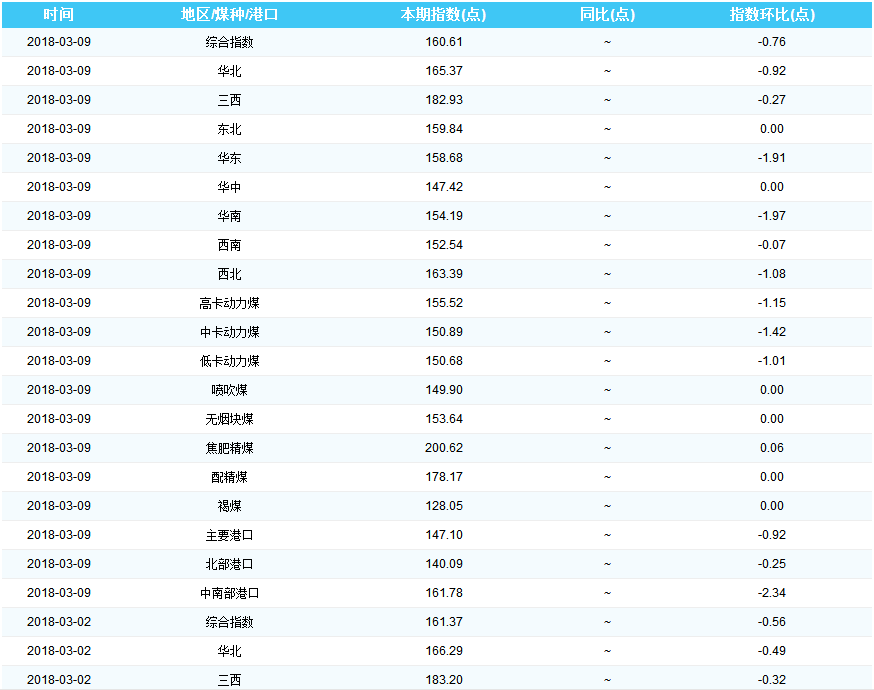
Task: Click the 焦肥精煤 value 200.62
Action: point(443,448)
